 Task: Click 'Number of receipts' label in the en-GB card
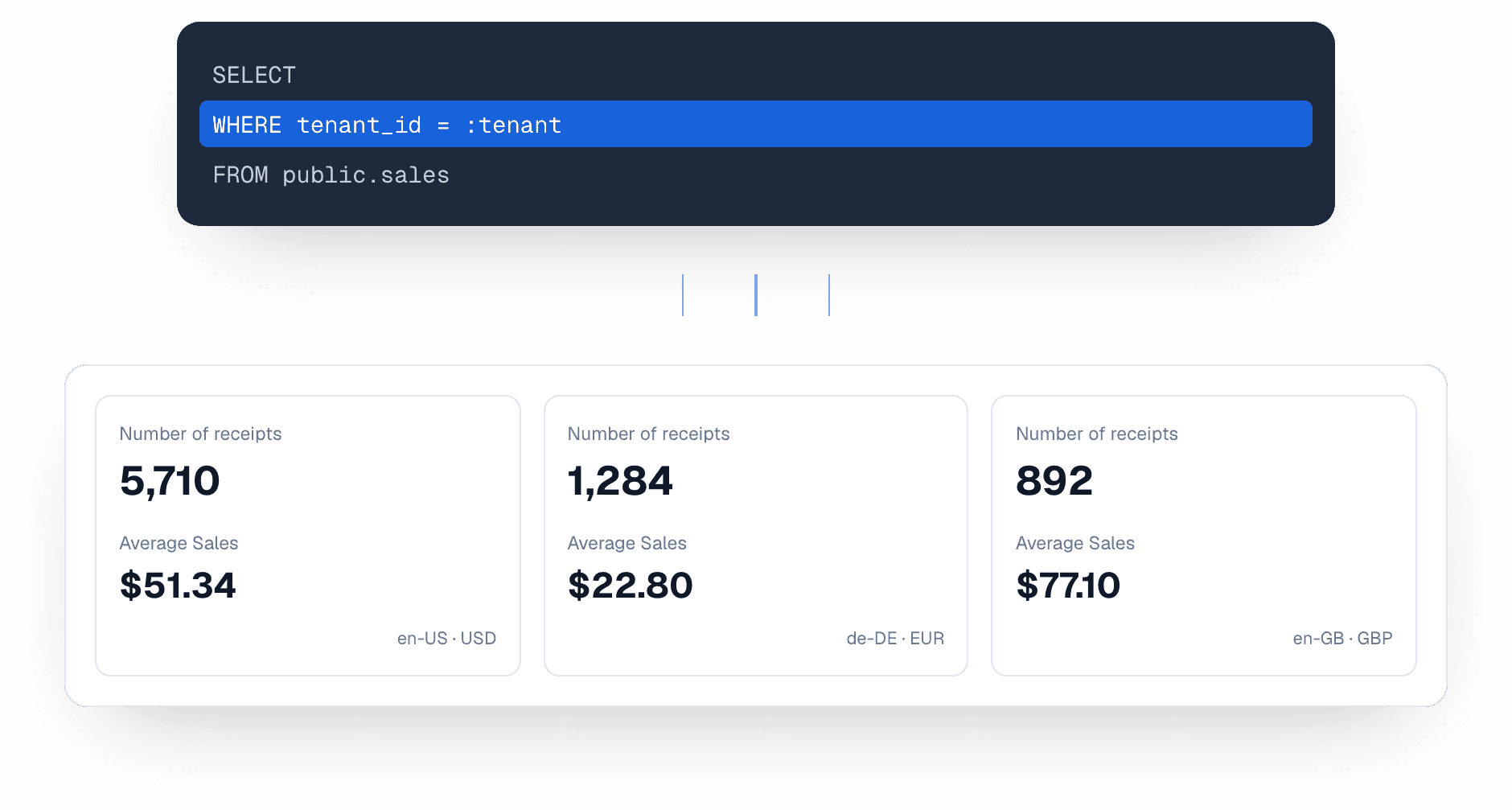(1097, 434)
